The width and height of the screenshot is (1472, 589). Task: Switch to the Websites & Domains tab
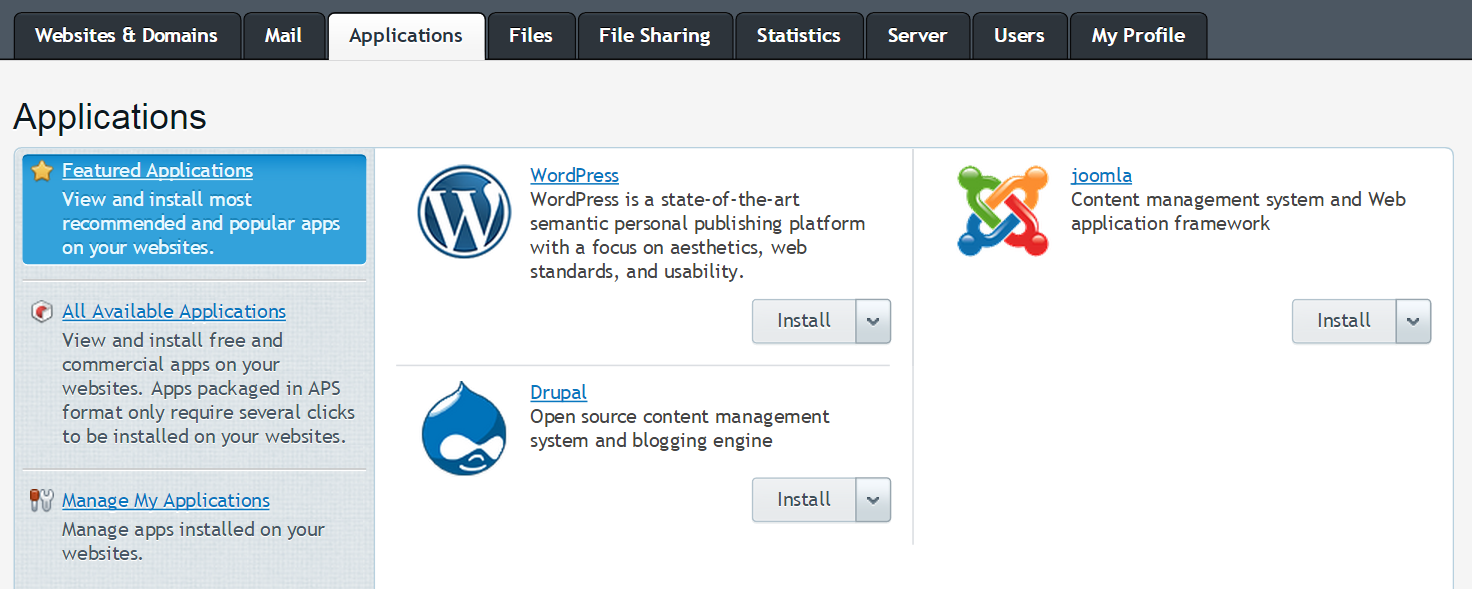tap(126, 36)
